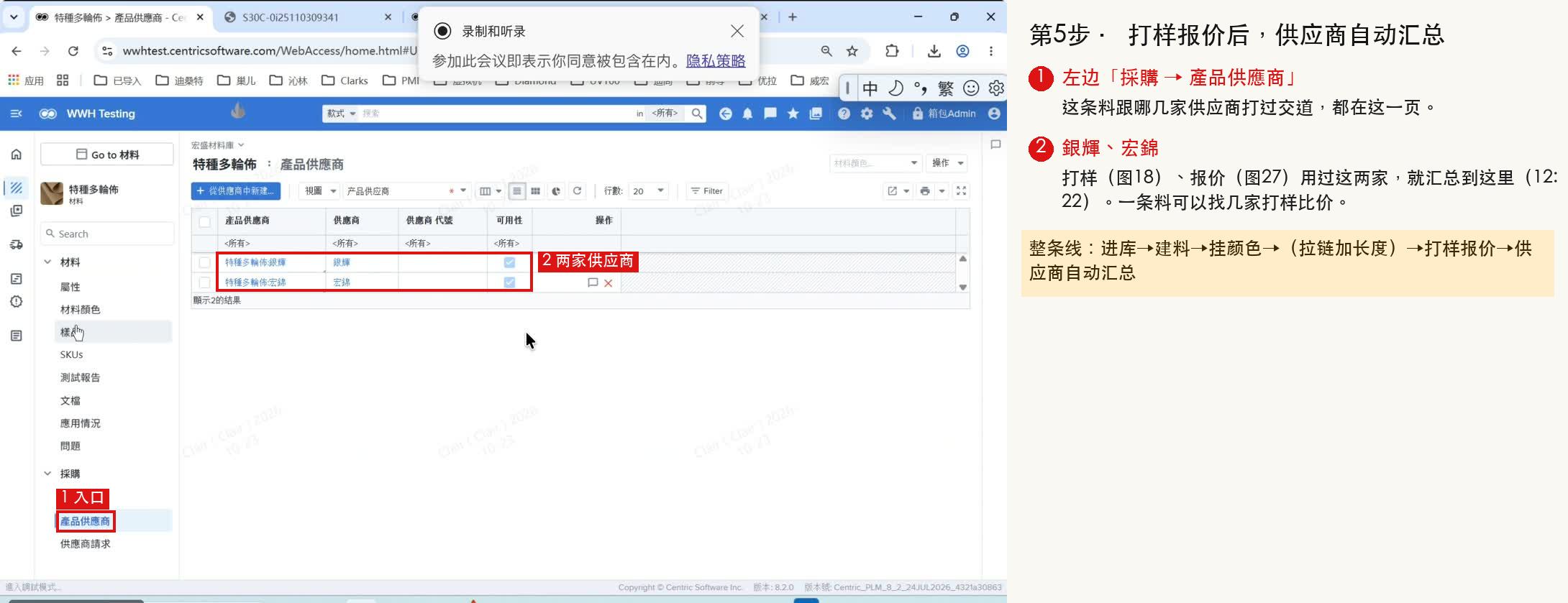Switch to the S30C-0i25110309341 browser tab
Screen dimensions: 1568x603
click(309, 17)
